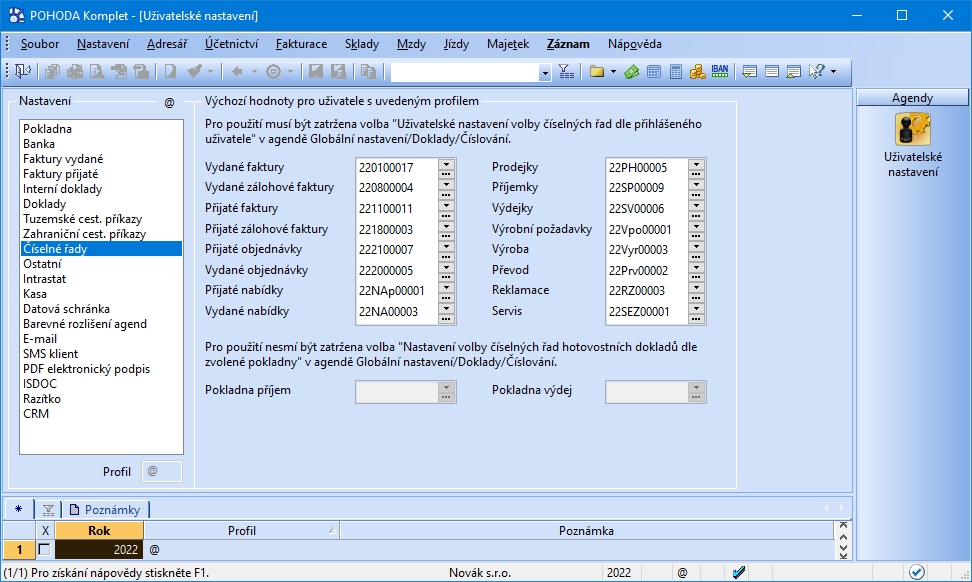The height and width of the screenshot is (582, 972).
Task: Click the Uživatelské nastavení agenda icon
Action: coord(912,130)
